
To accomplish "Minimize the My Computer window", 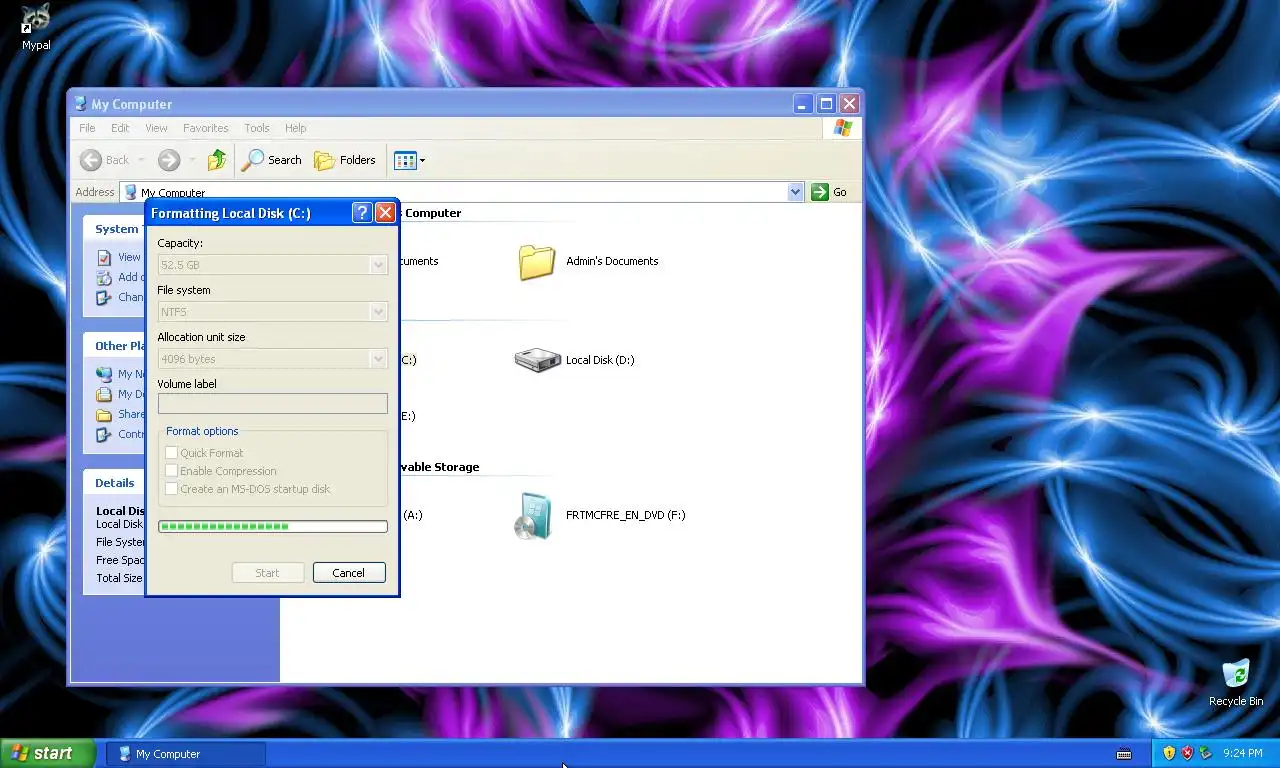I will point(803,104).
